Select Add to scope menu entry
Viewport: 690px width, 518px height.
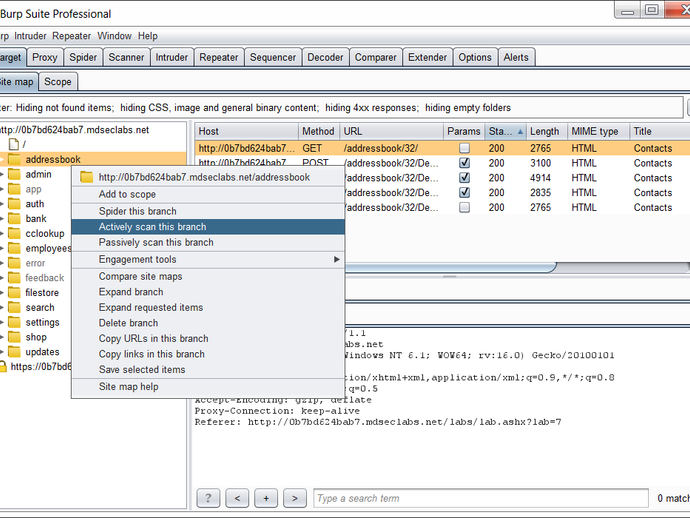[208, 194]
